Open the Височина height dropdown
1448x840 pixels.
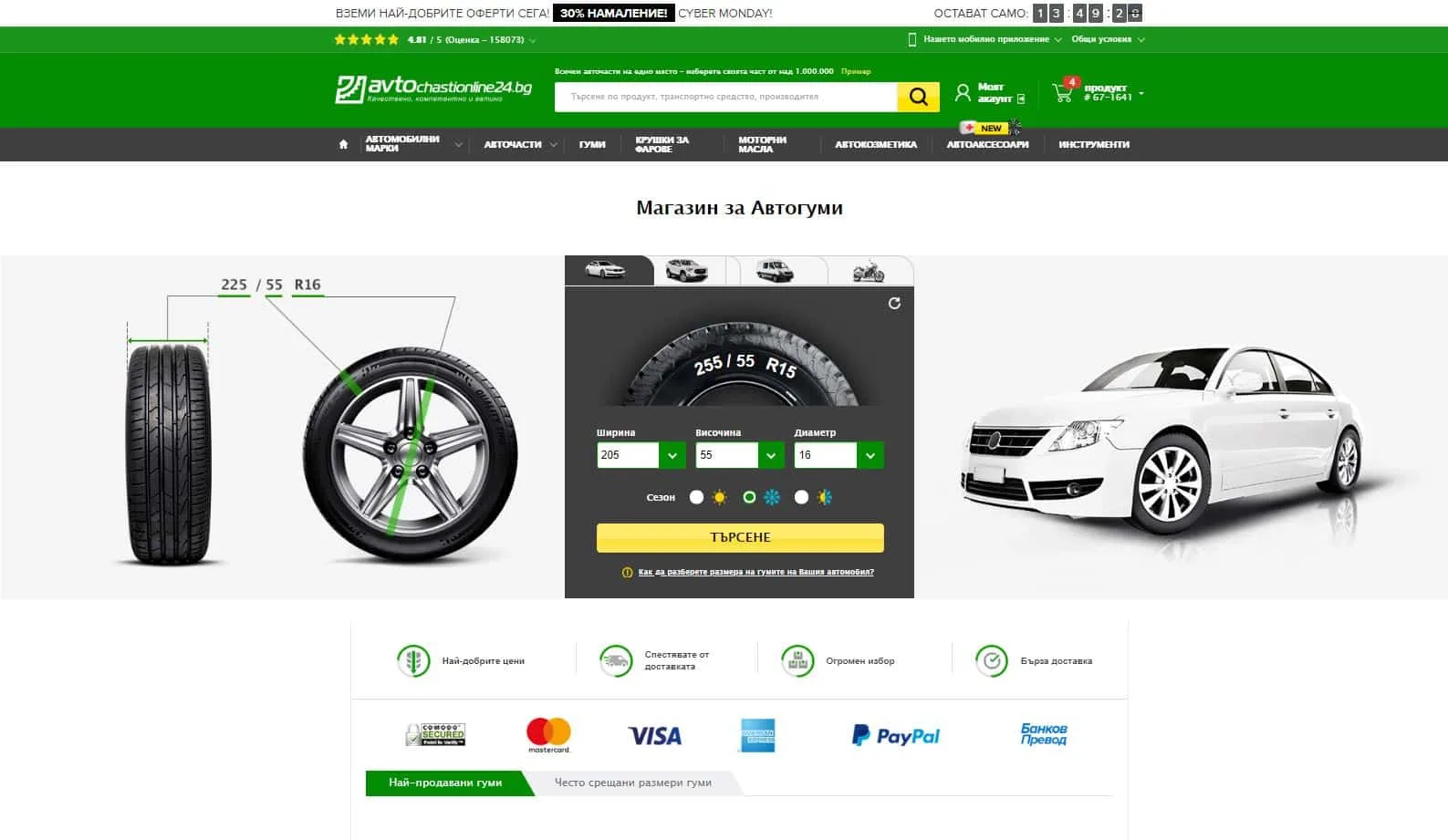click(740, 455)
